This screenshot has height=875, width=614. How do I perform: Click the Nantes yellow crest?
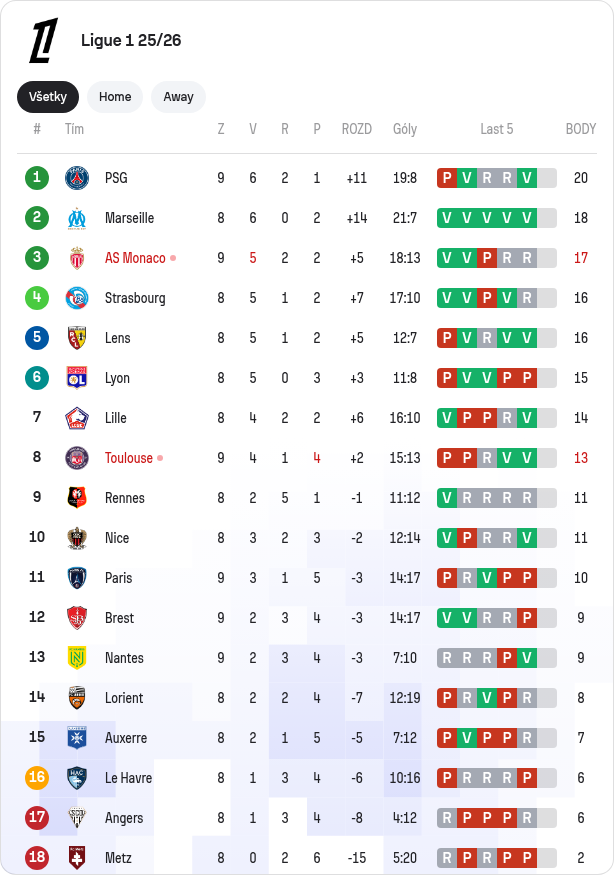[x=77, y=658]
